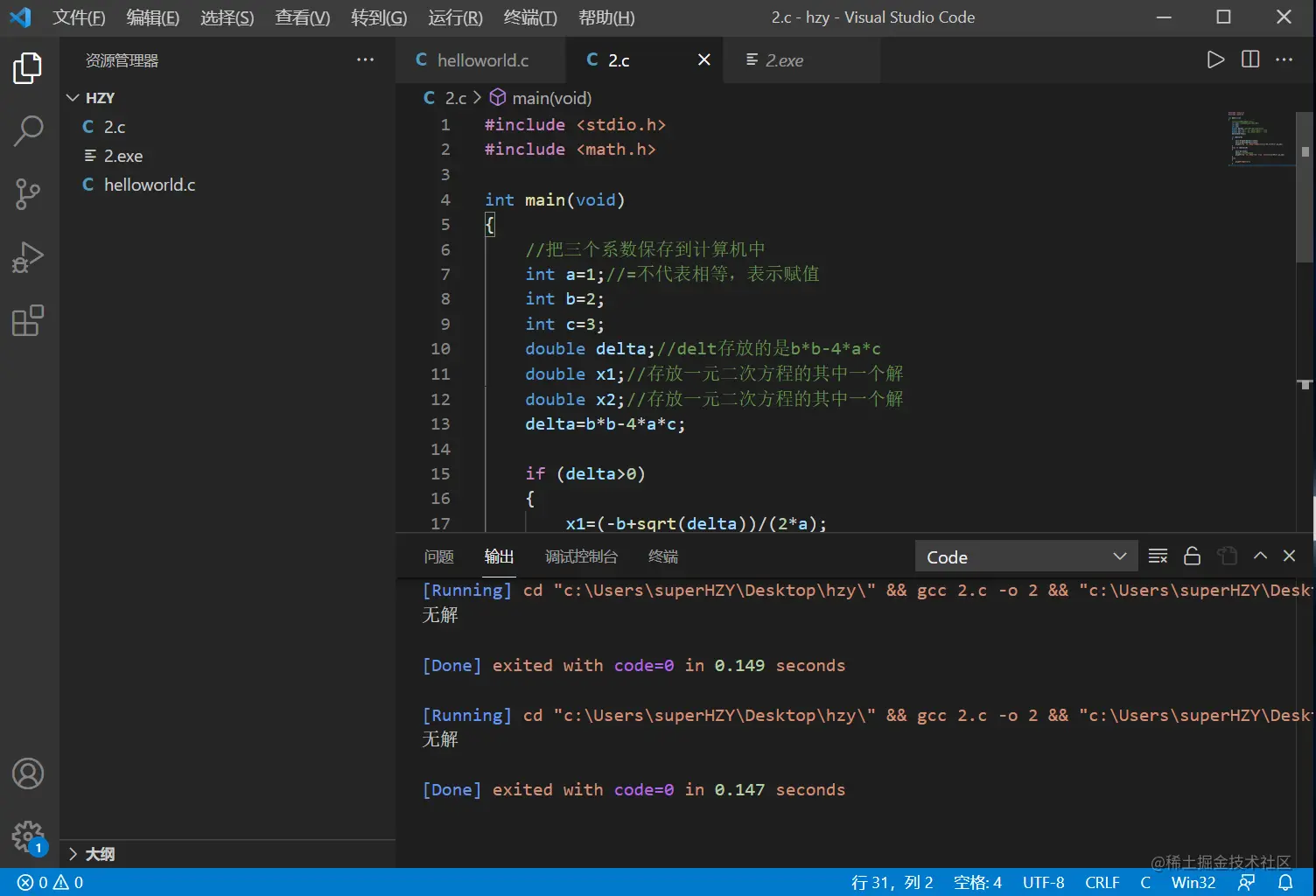Viewport: 1316px width, 896px height.
Task: Change end of line sequence CRLF
Action: point(1102,883)
